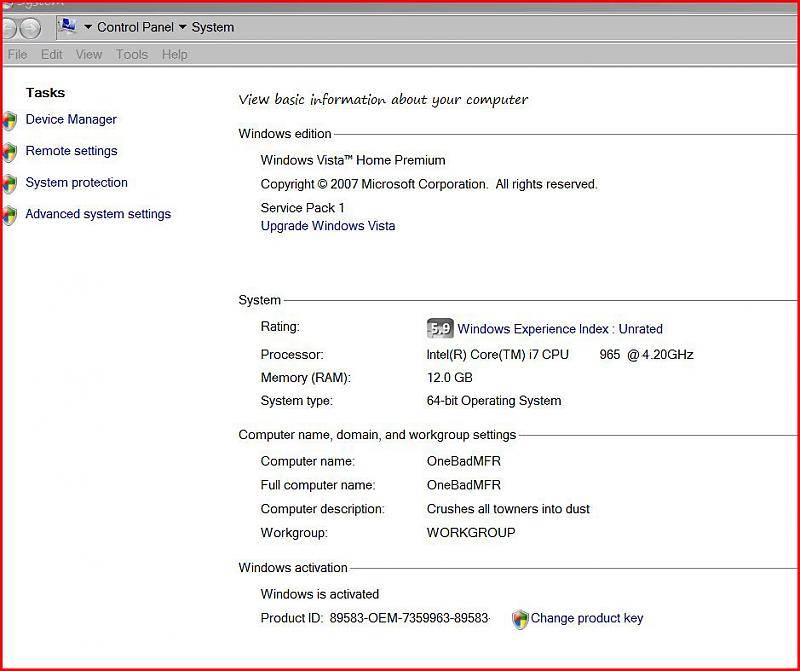
Task: Click the Windows edition section heading
Action: (x=285, y=134)
